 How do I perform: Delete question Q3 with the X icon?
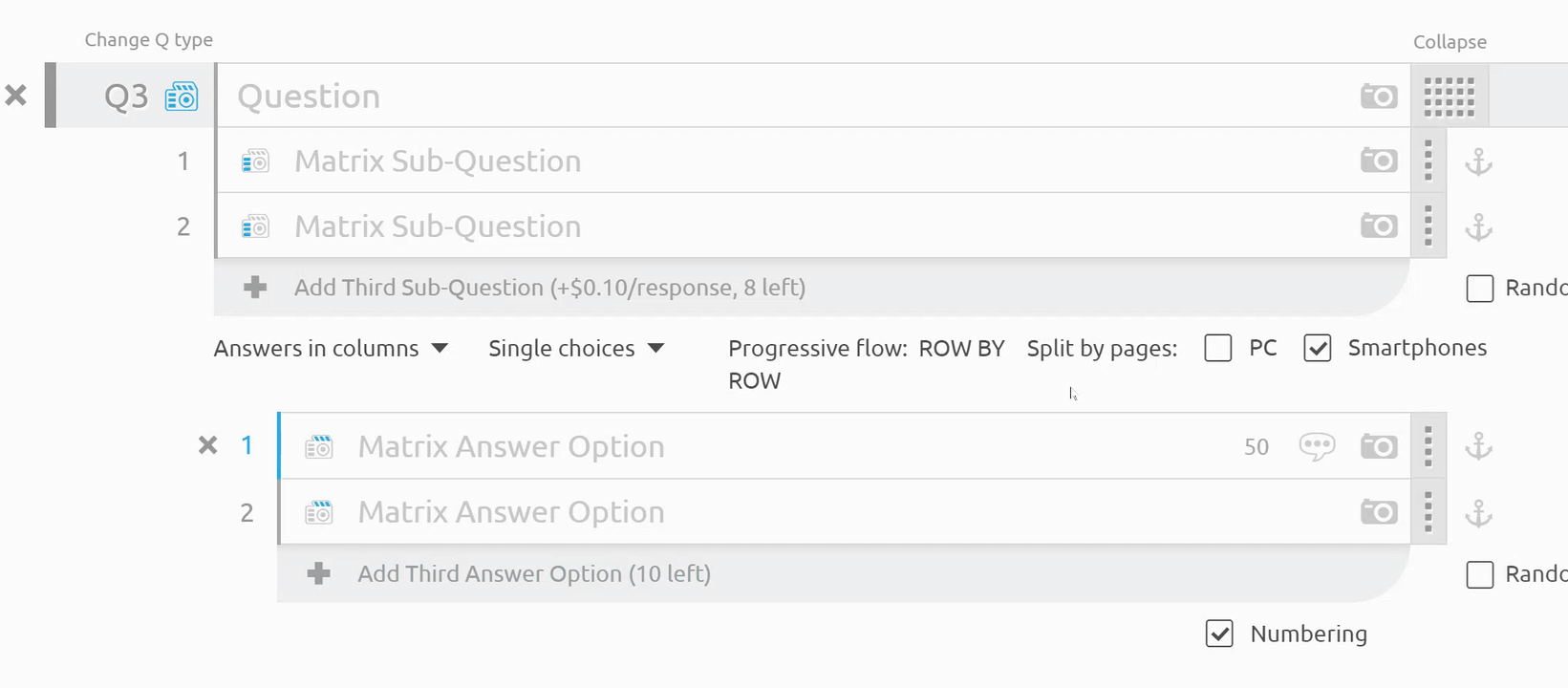[16, 96]
